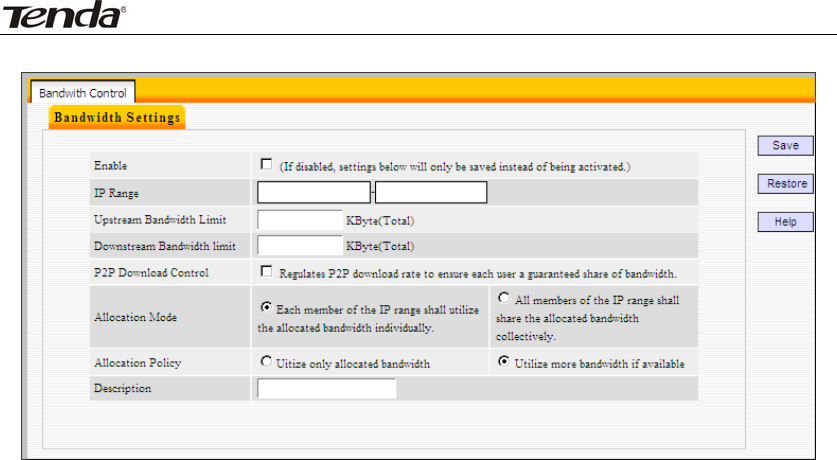Screen dimensions: 837x460
Task: Switch to Bandwidth Settings tab
Action: 117,118
